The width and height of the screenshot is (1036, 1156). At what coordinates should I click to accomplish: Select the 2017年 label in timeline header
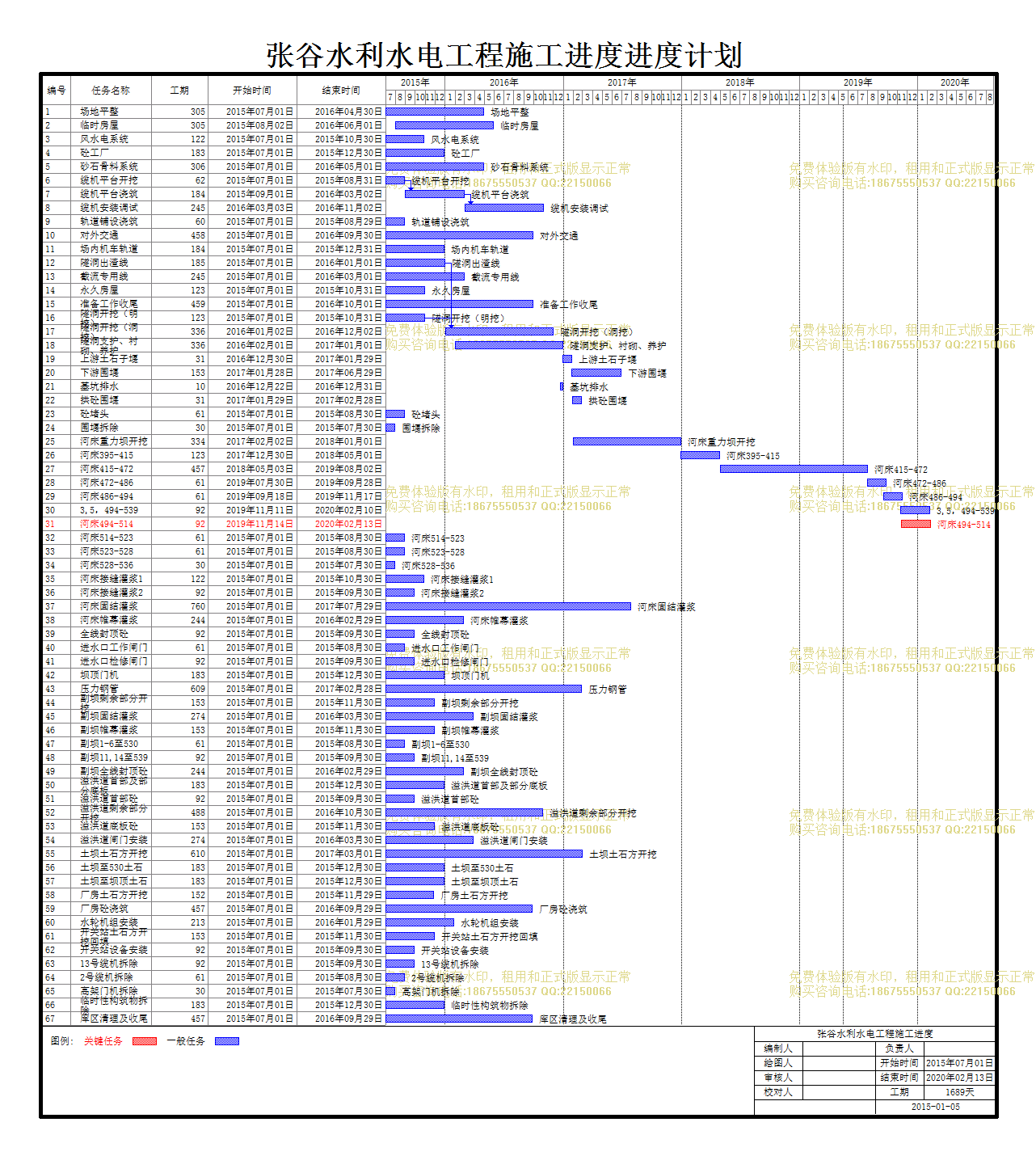622,82
